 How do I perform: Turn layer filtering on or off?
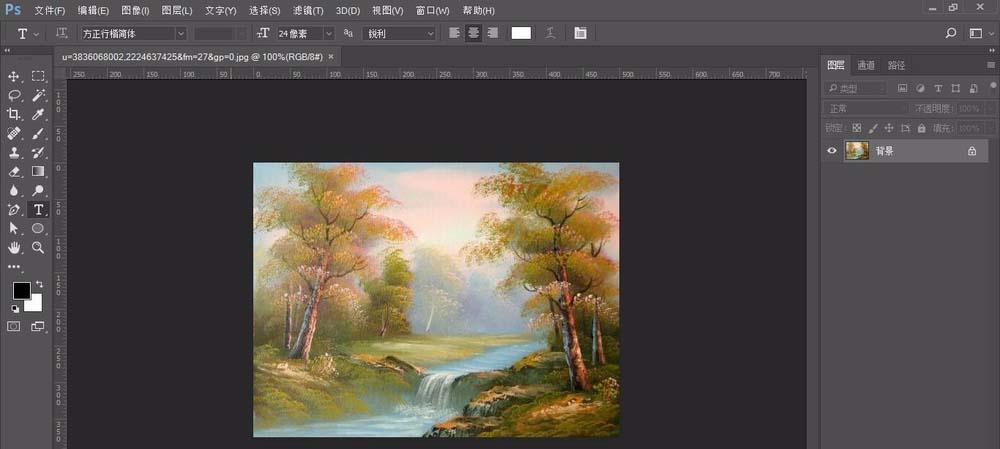[994, 85]
